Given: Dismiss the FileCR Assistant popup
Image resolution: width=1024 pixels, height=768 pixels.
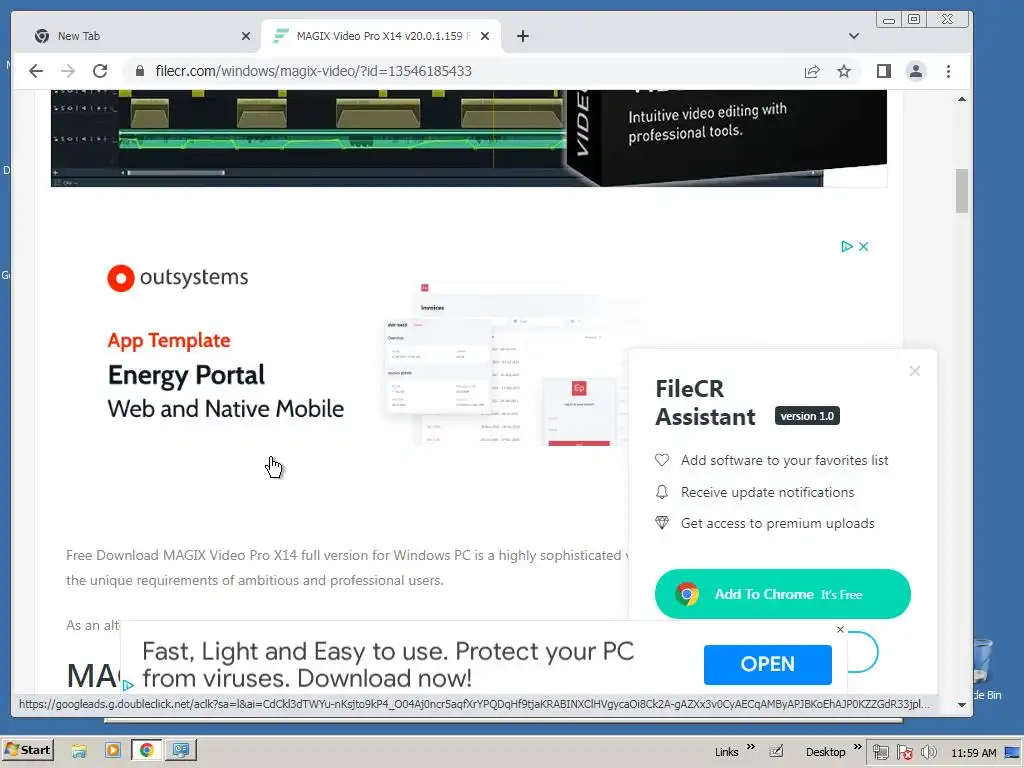Looking at the screenshot, I should [x=914, y=371].
